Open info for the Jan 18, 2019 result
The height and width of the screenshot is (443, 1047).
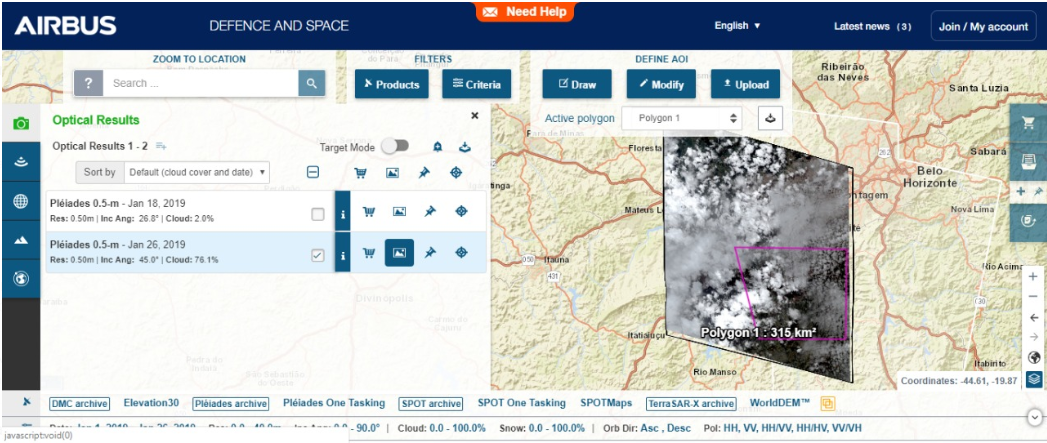(x=343, y=211)
